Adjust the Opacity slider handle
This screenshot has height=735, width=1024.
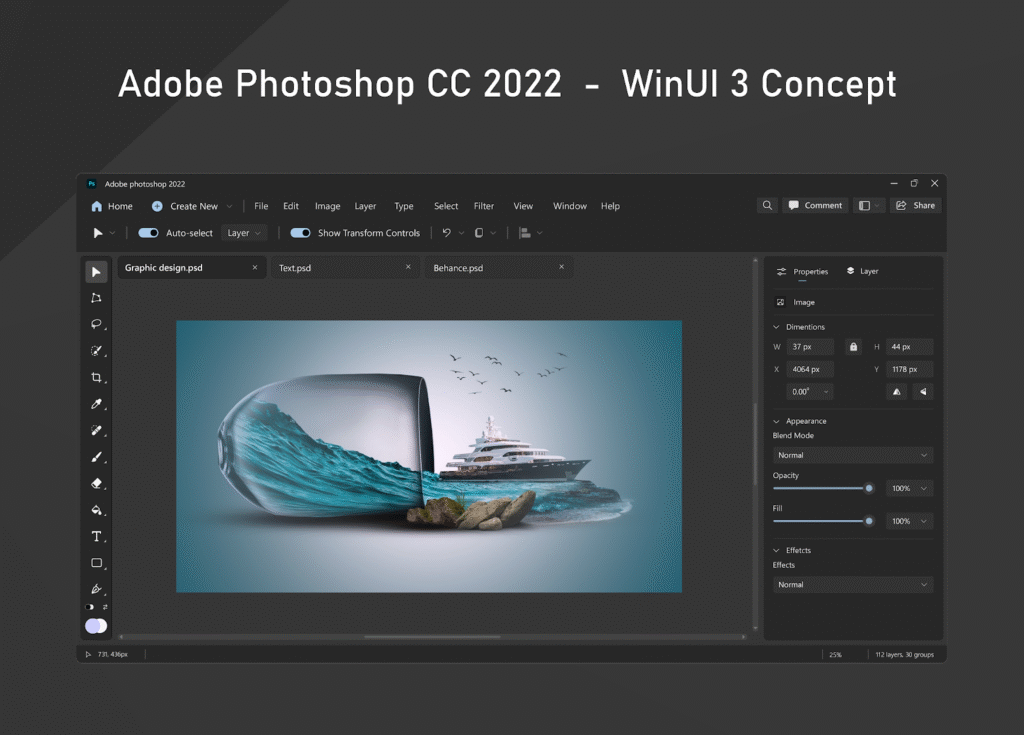pyautogui.click(x=869, y=488)
